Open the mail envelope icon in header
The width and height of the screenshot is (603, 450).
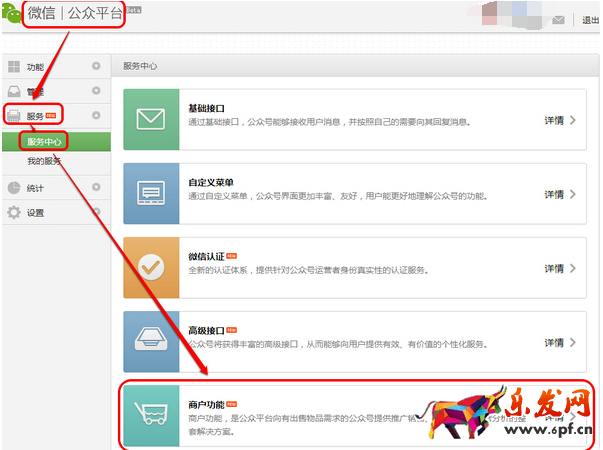(558, 20)
